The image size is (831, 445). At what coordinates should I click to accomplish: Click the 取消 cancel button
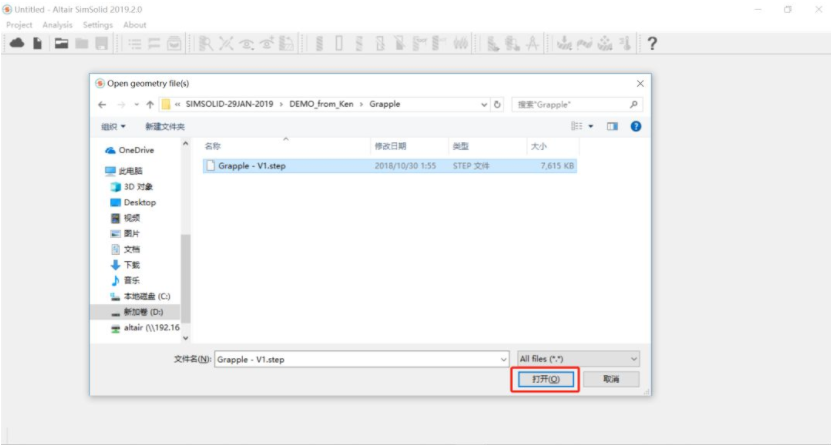click(x=611, y=380)
